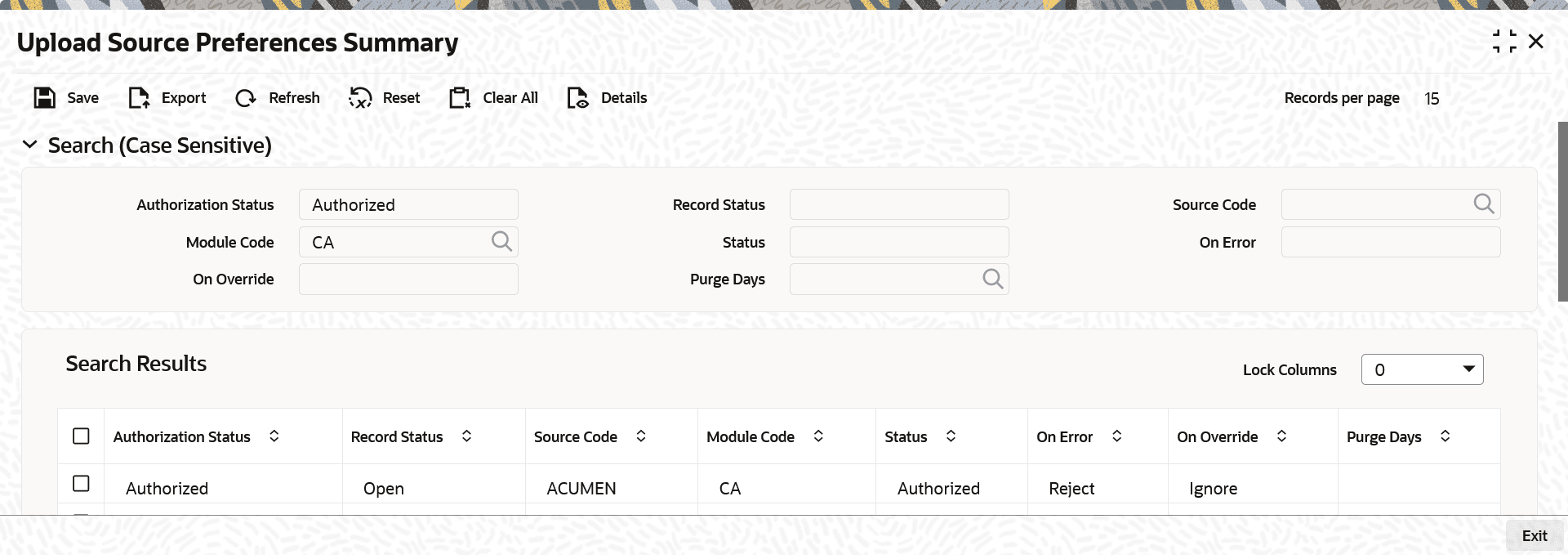Toggle the select-all rows checkbox

point(81,436)
